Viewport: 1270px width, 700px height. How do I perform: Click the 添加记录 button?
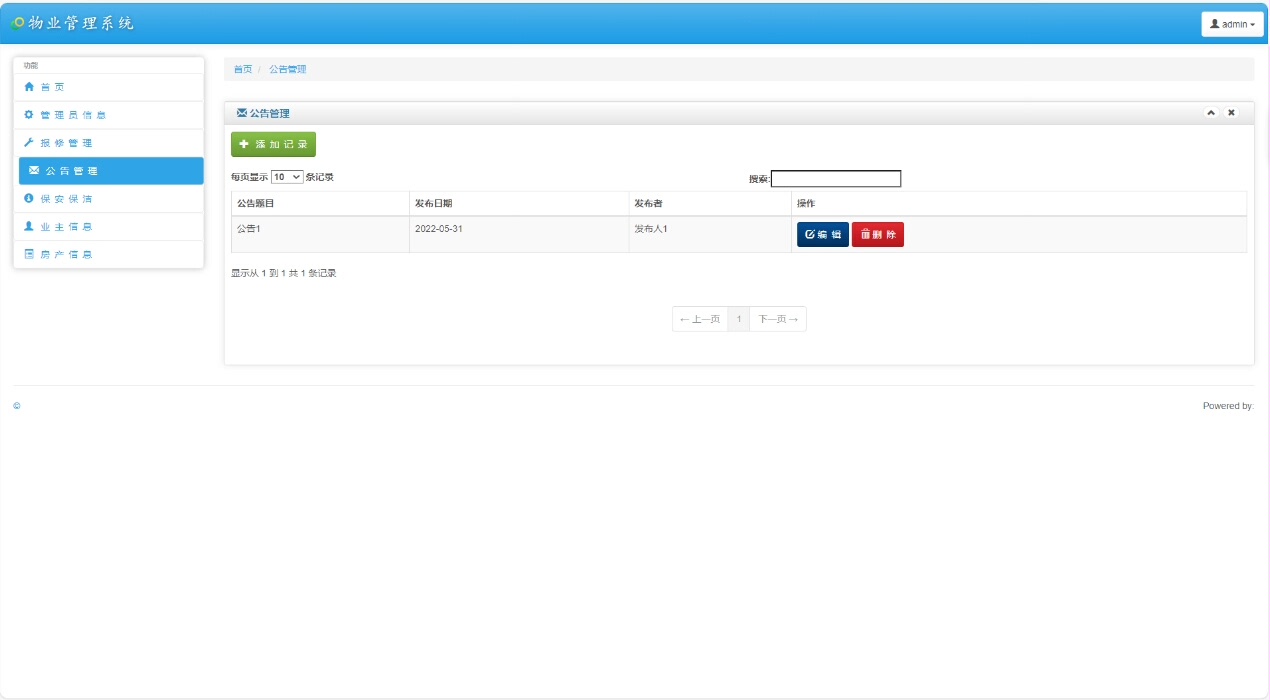click(273, 144)
